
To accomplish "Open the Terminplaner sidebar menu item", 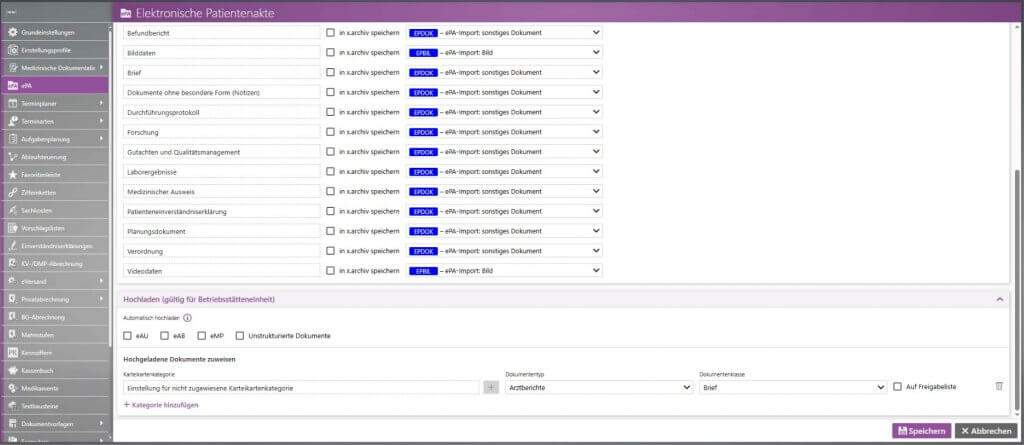I will click(x=55, y=103).
